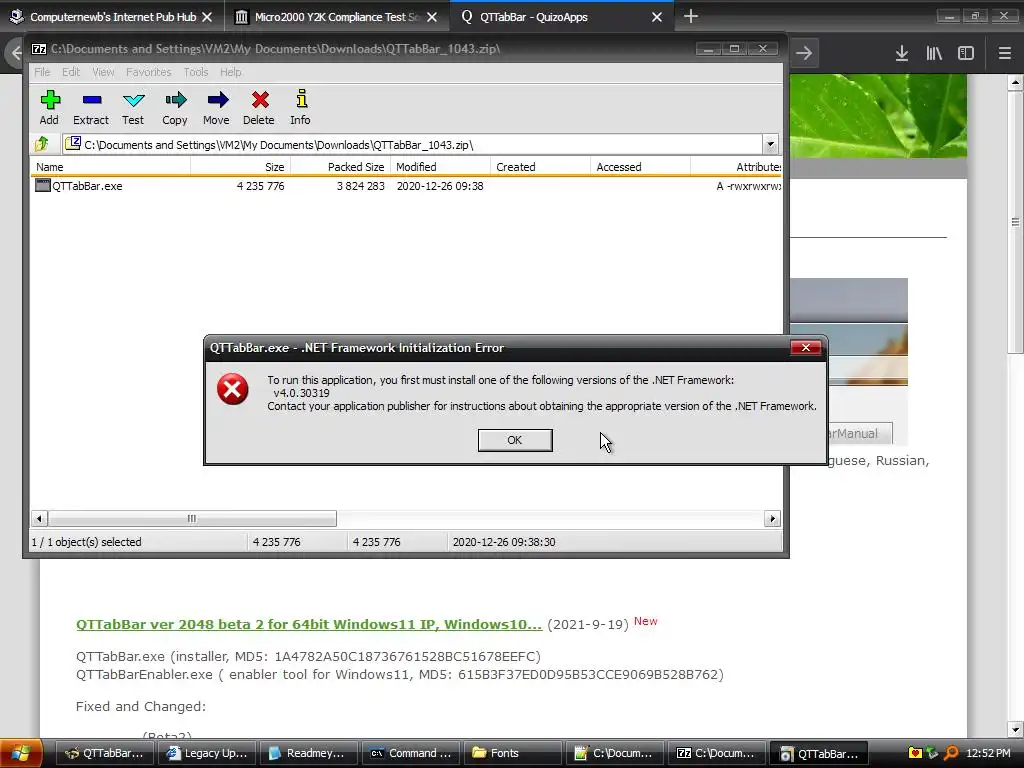Open a new browser tab

(x=690, y=16)
